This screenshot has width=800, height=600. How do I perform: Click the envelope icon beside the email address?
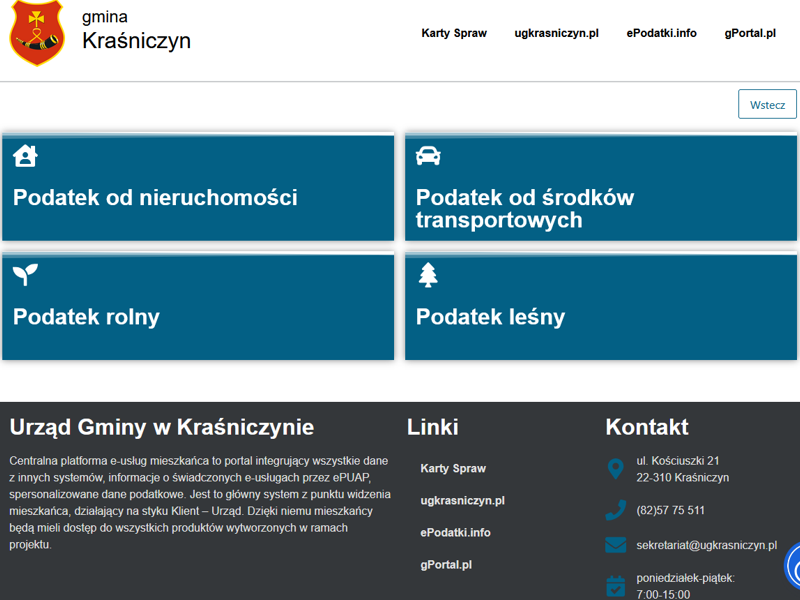(x=616, y=545)
